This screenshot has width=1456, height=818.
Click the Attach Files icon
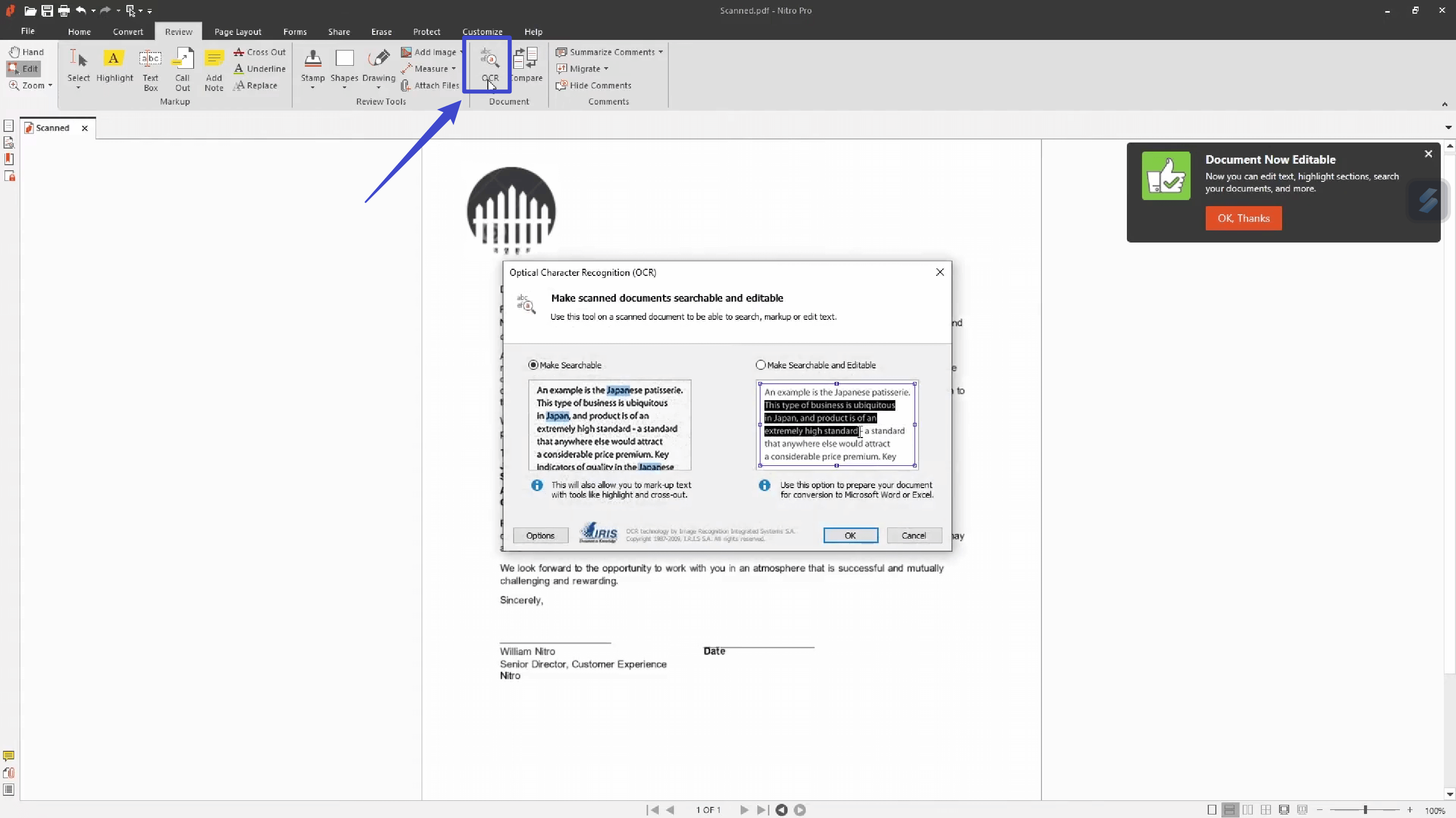click(x=406, y=85)
